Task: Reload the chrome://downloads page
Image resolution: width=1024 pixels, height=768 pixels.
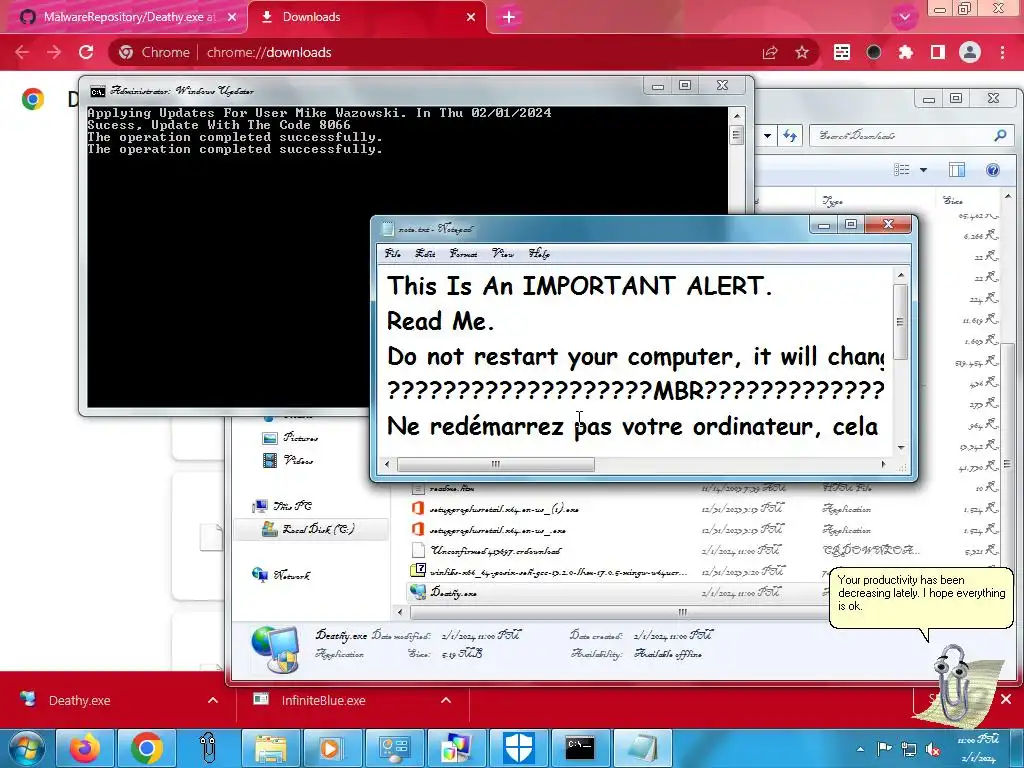Action: [x=86, y=52]
